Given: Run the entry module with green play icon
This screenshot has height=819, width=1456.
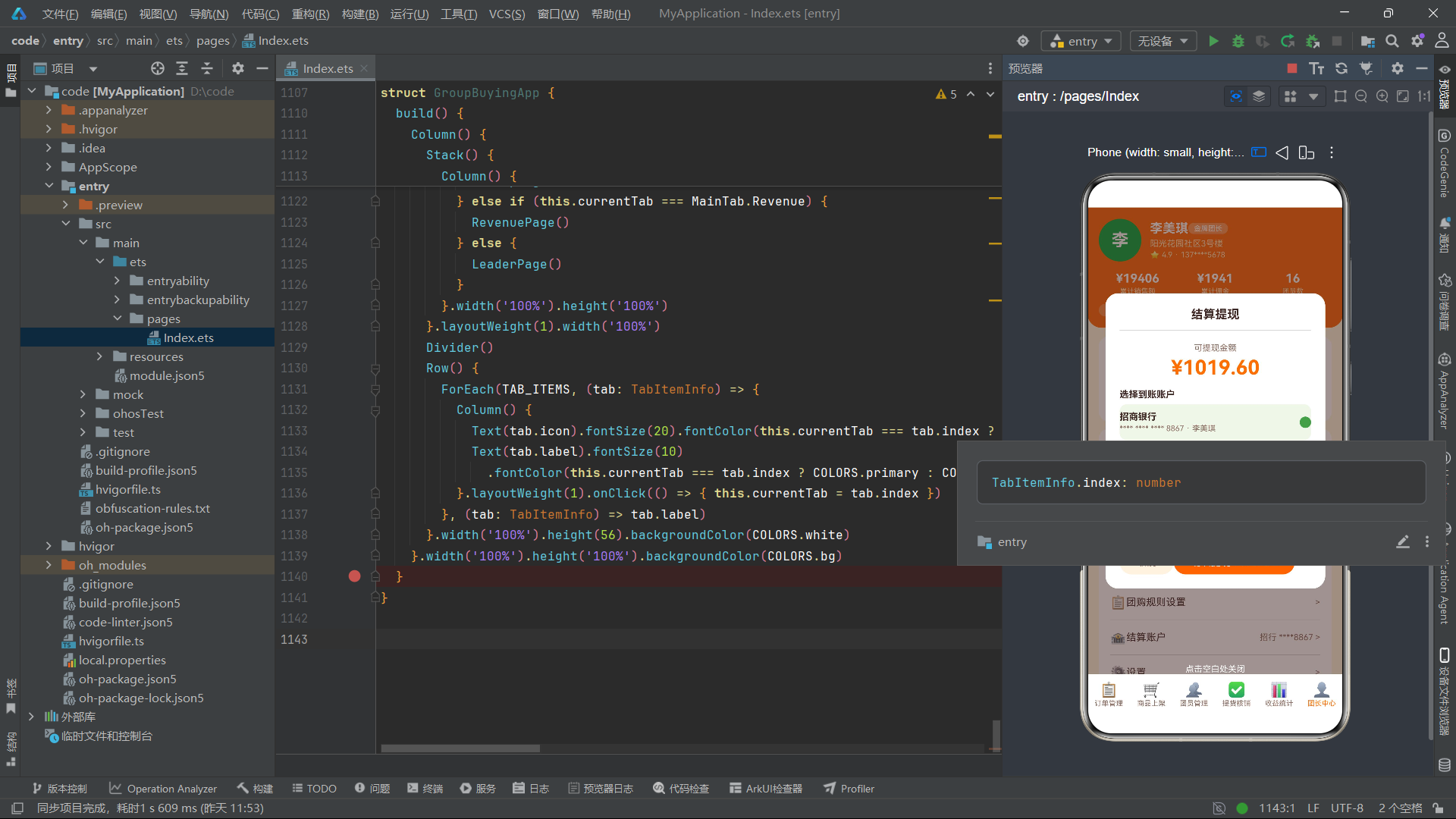Looking at the screenshot, I should (x=1214, y=41).
